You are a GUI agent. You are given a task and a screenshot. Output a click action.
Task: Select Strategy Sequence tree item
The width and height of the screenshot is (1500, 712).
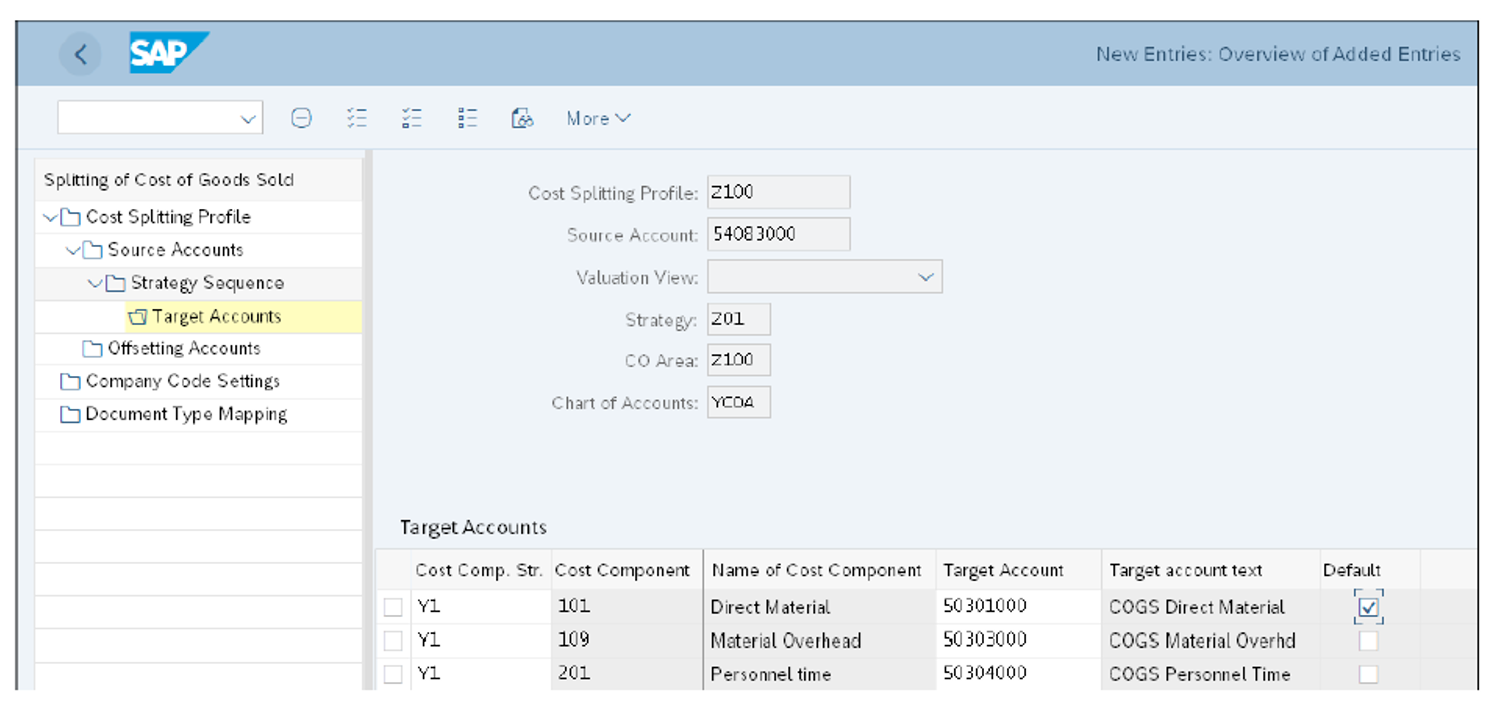click(207, 283)
